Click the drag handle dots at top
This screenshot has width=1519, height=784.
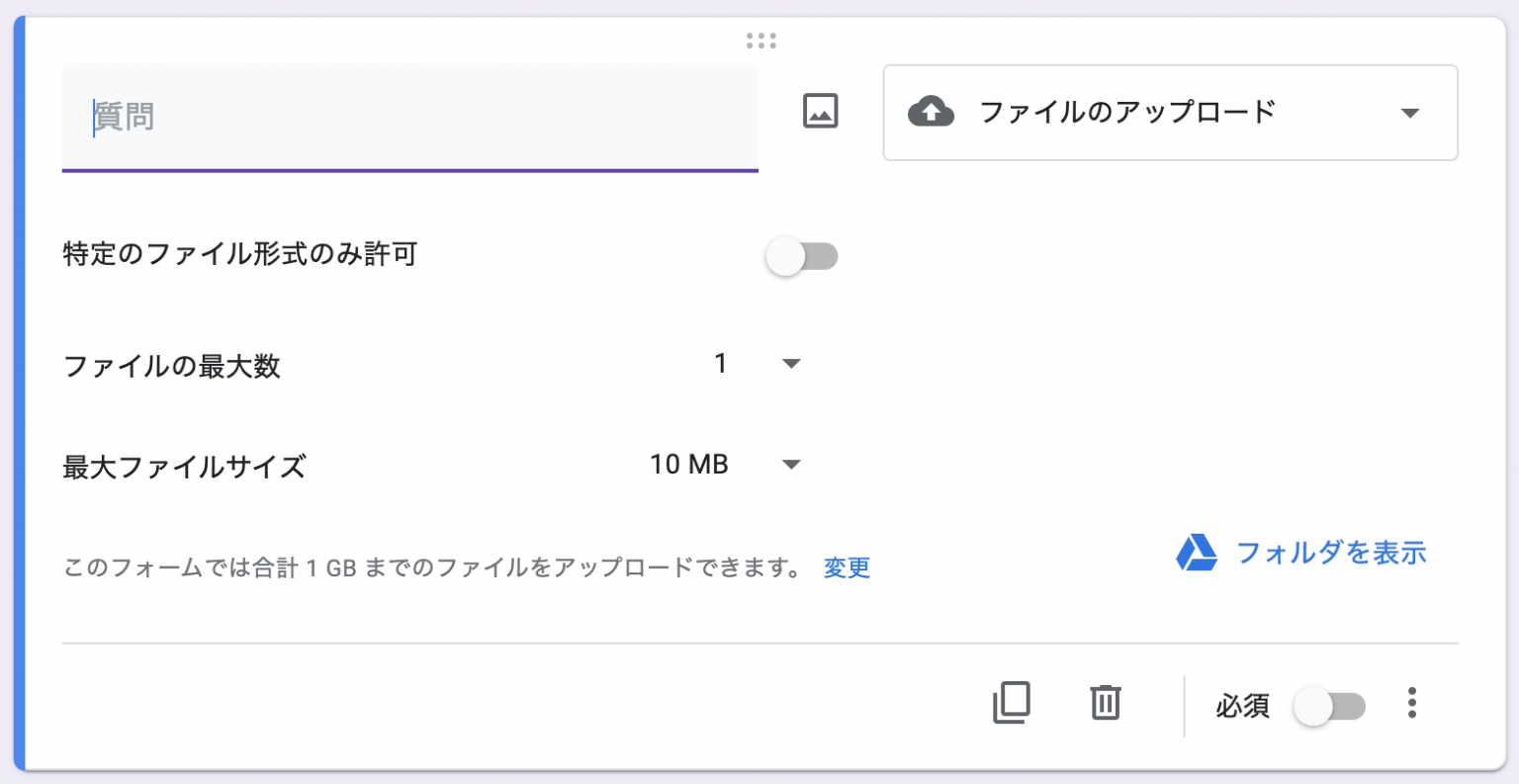pos(760,41)
